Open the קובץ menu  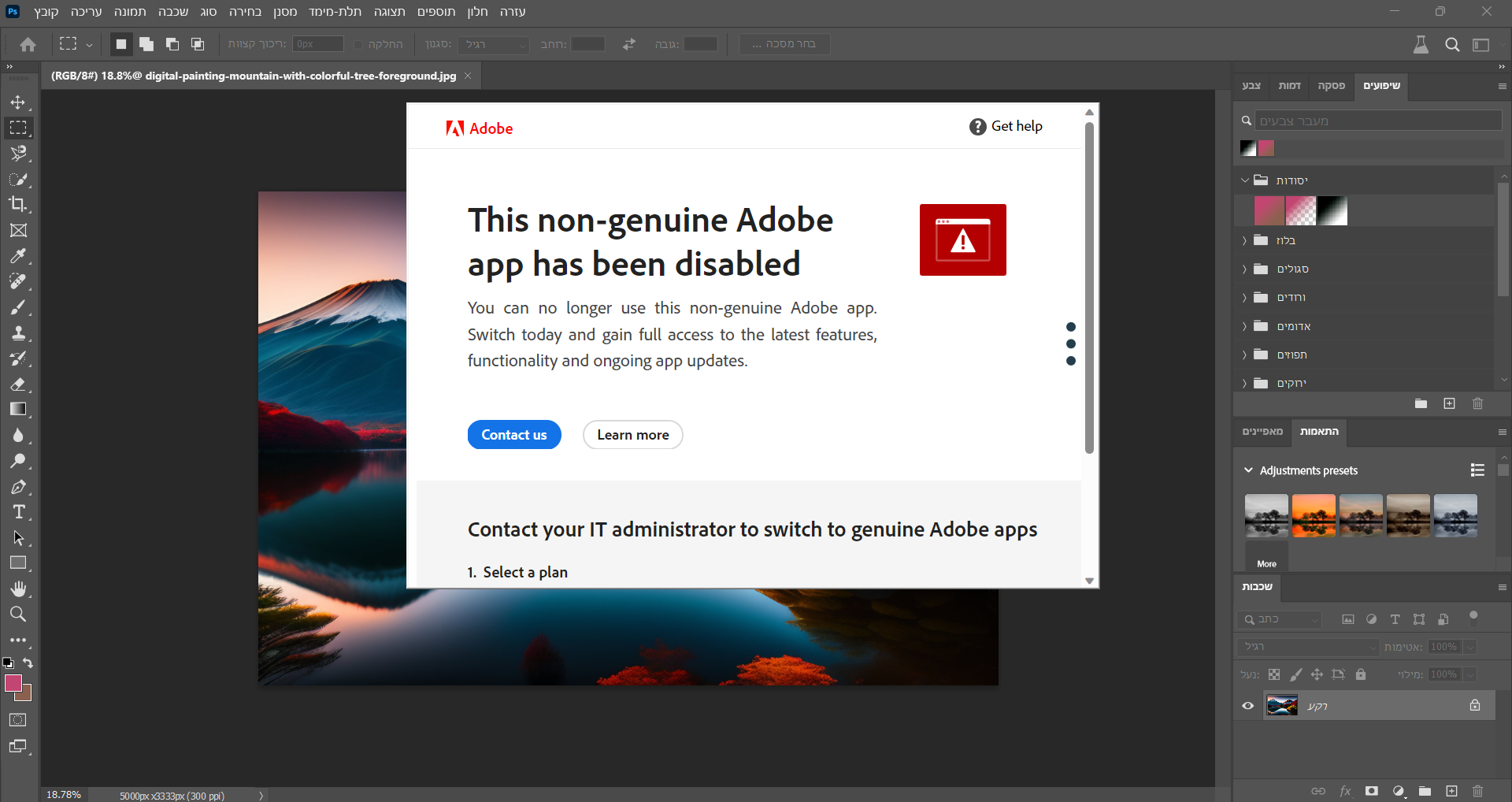46,12
